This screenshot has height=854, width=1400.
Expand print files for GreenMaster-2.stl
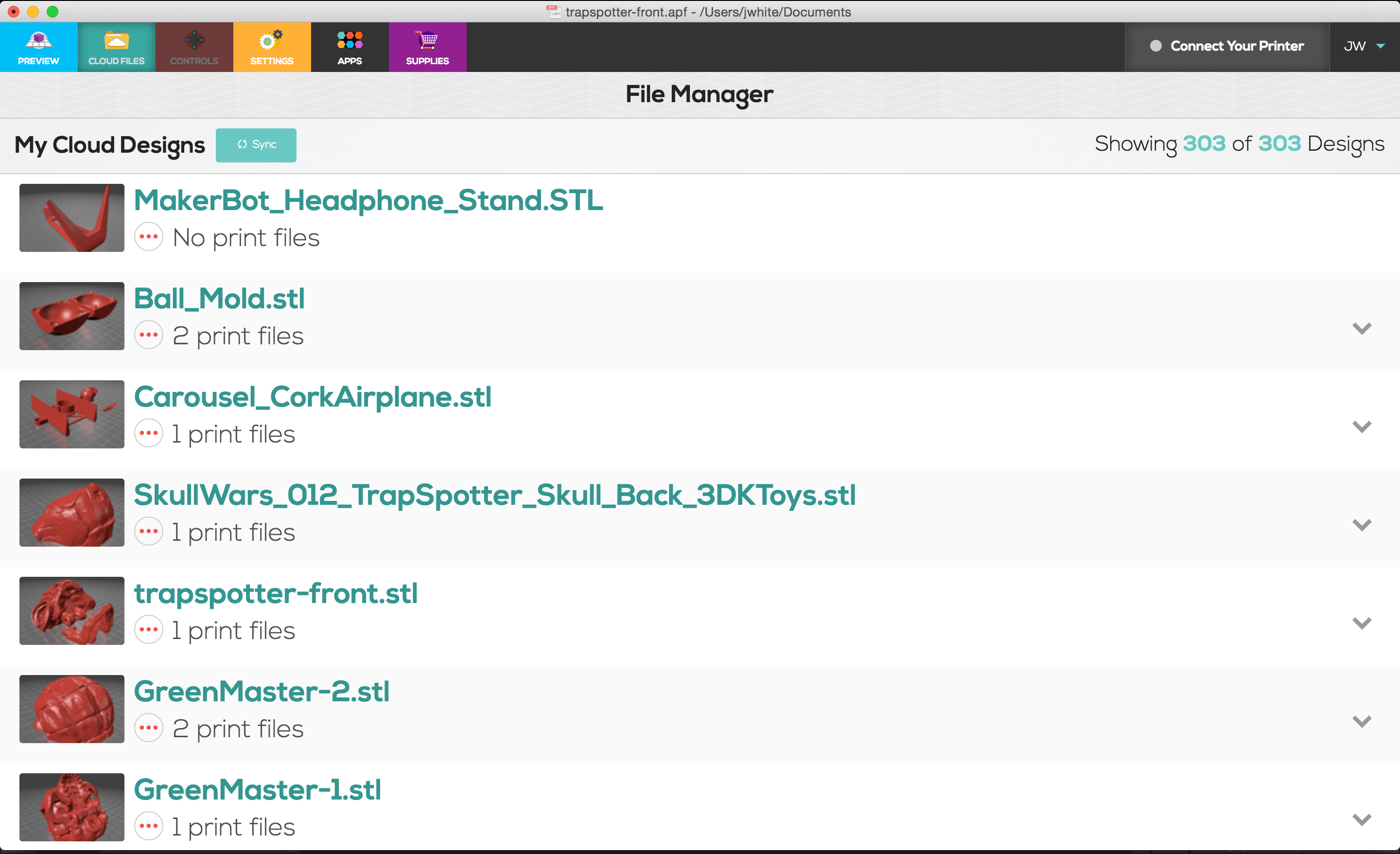(1362, 722)
